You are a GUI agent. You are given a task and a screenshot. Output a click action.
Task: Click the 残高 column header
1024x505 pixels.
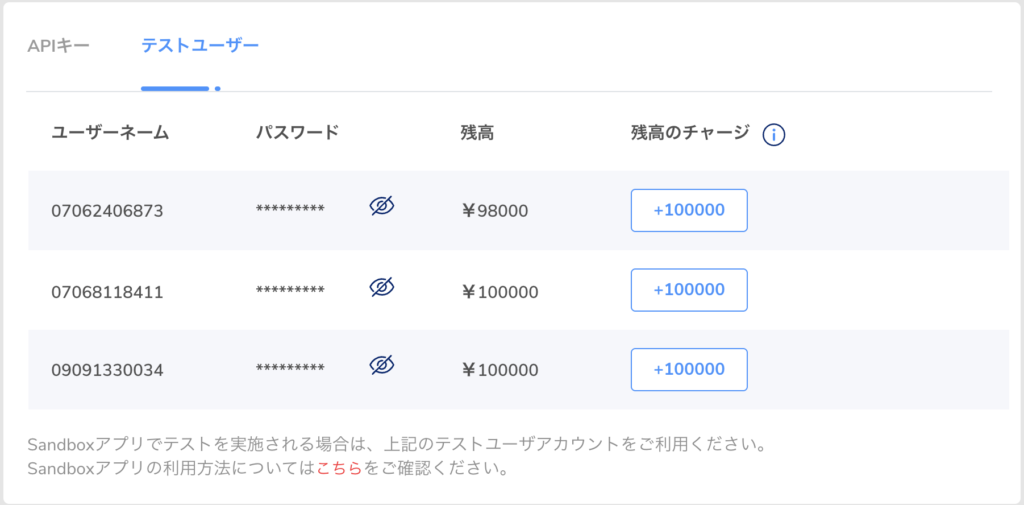point(477,133)
